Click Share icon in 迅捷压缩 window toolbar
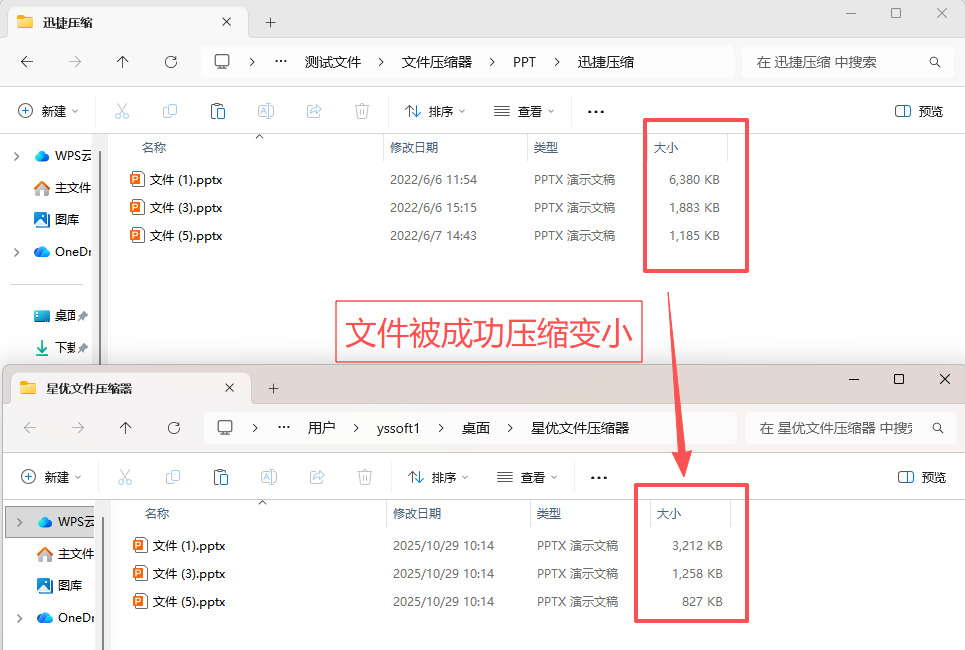 coord(314,111)
